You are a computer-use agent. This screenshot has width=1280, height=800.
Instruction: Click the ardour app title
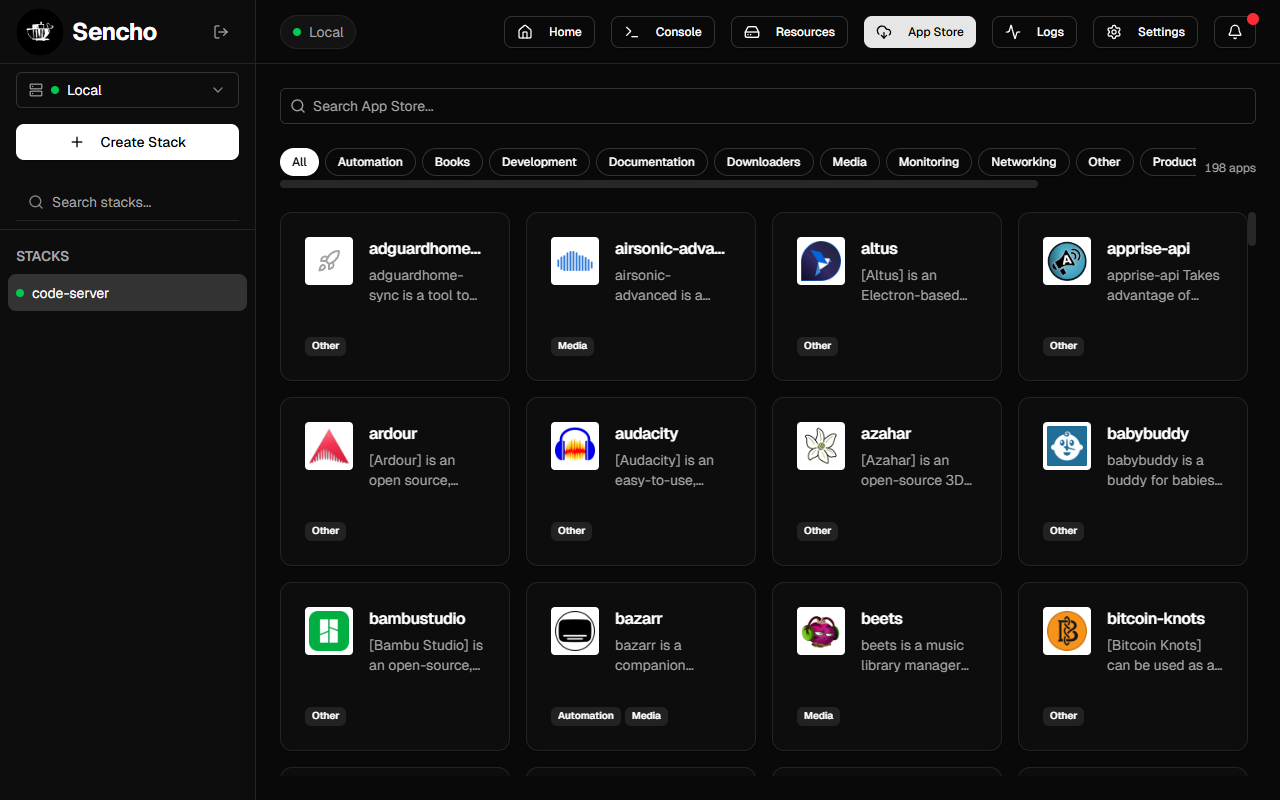point(393,433)
